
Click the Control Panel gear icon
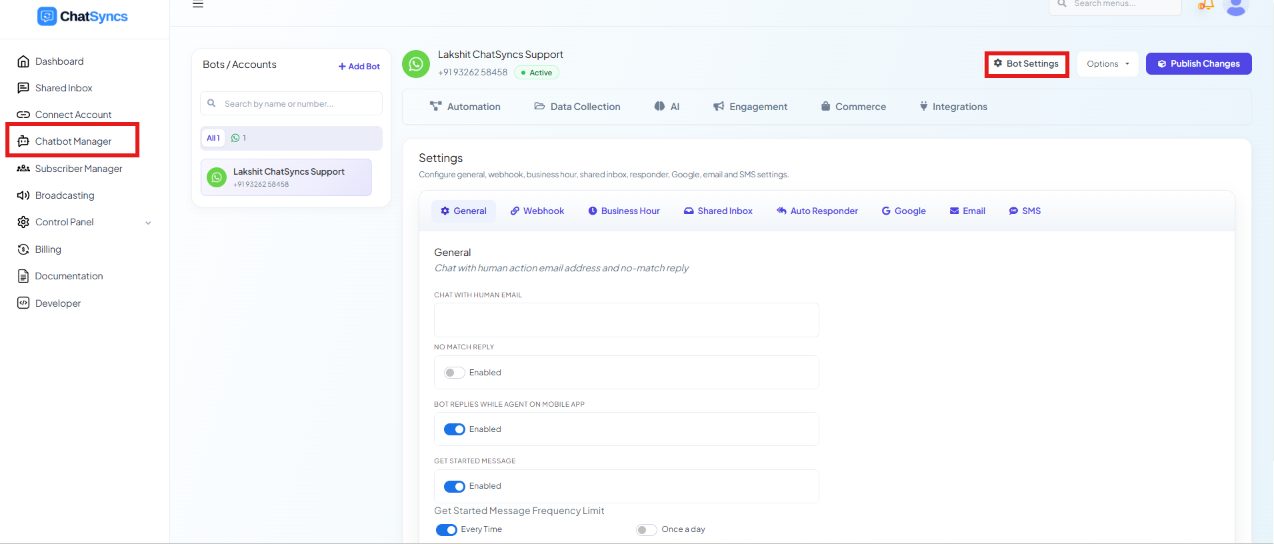pos(24,222)
